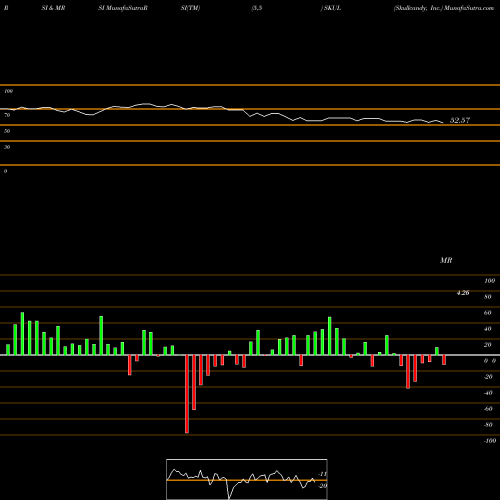Click the -29 value in mini chart

(322, 486)
